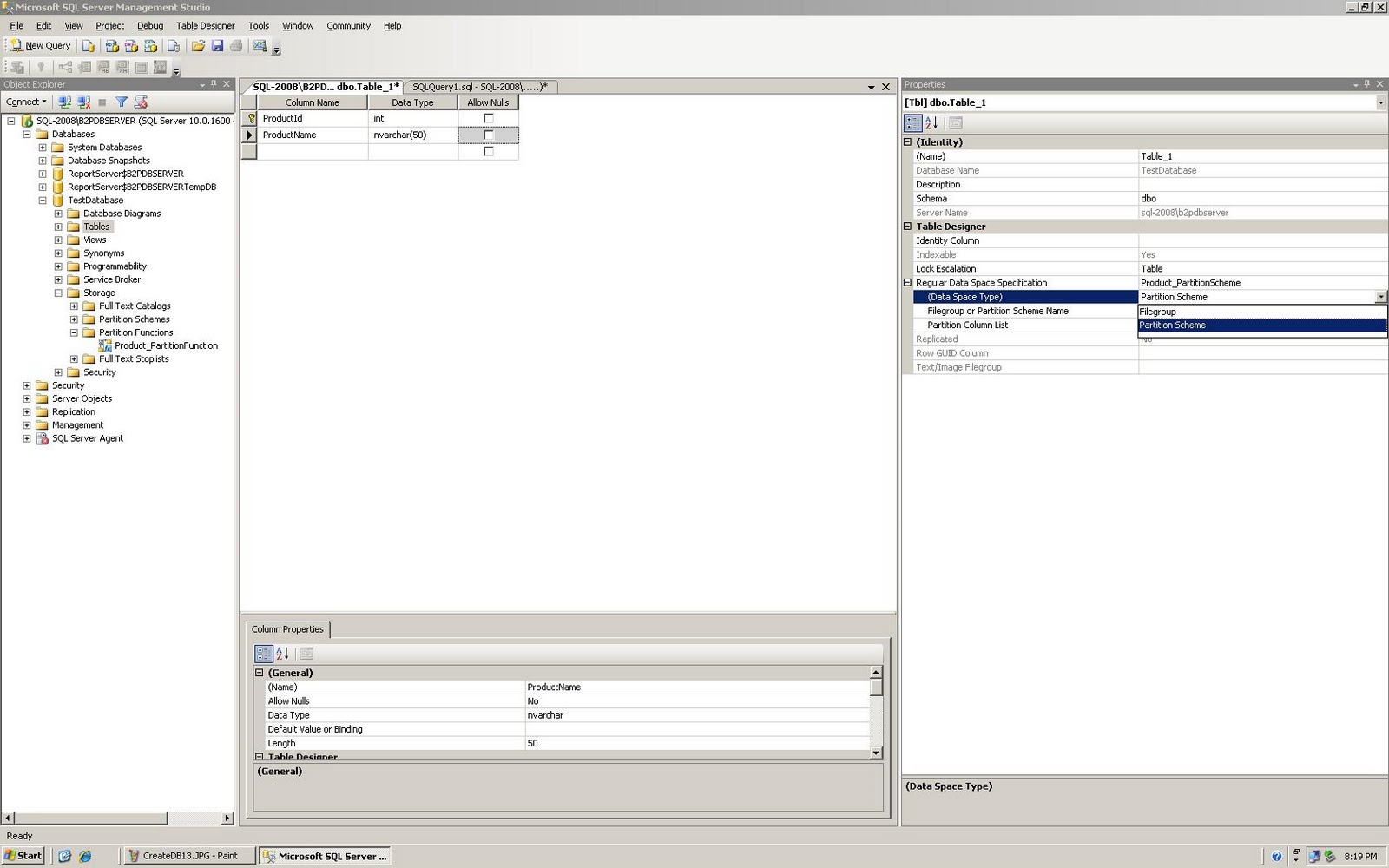This screenshot has width=1389, height=868.
Task: Click the Object Explorer script icon with red mark
Action: [142, 102]
